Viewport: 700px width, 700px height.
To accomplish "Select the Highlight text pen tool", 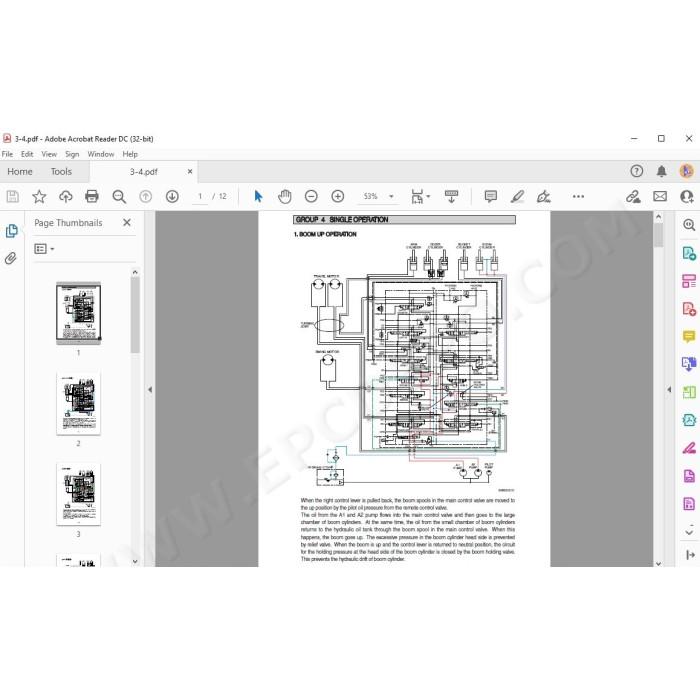I will [x=517, y=196].
